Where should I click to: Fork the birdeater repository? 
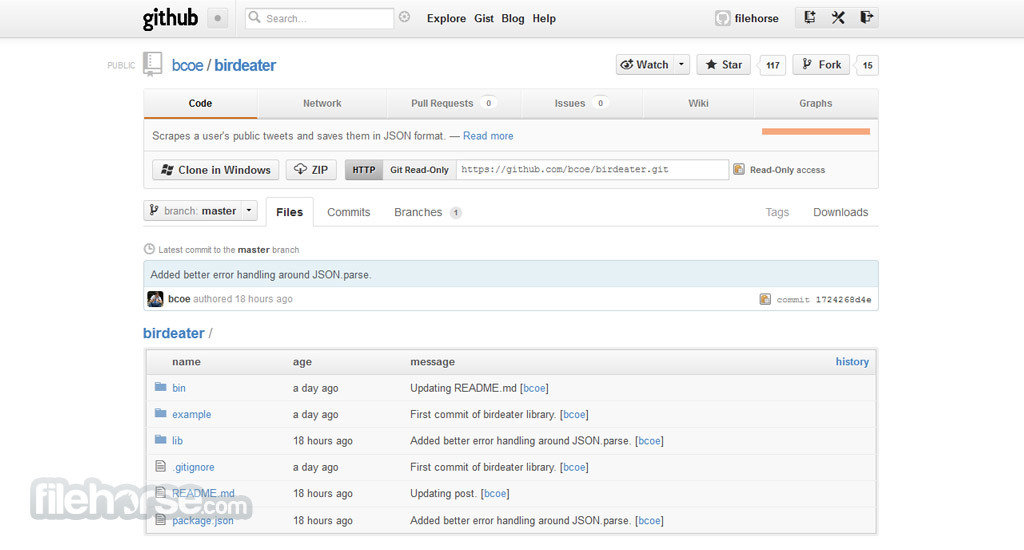pos(821,65)
